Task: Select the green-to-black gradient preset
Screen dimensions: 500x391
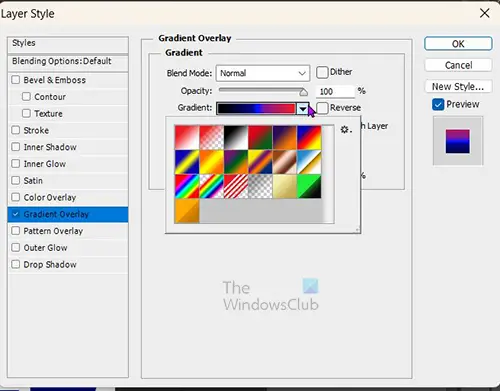Action: [309, 186]
